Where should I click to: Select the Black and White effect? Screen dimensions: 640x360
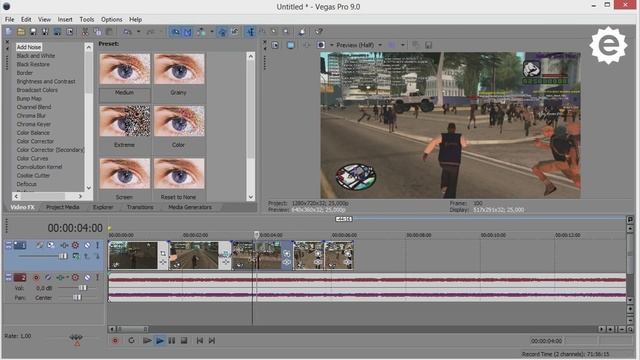point(36,56)
